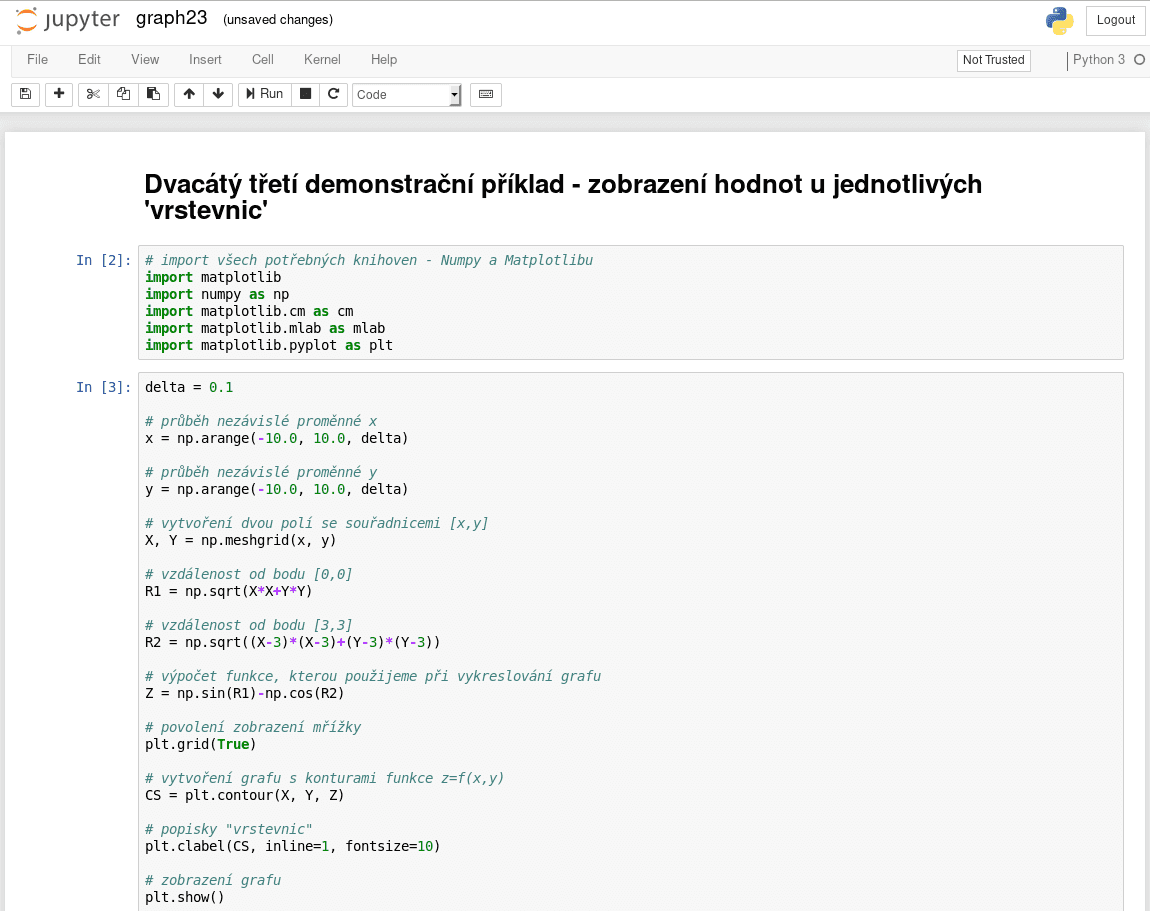Viewport: 1150px width, 911px height.
Task: Open the cell type Code dropdown
Action: click(x=406, y=95)
